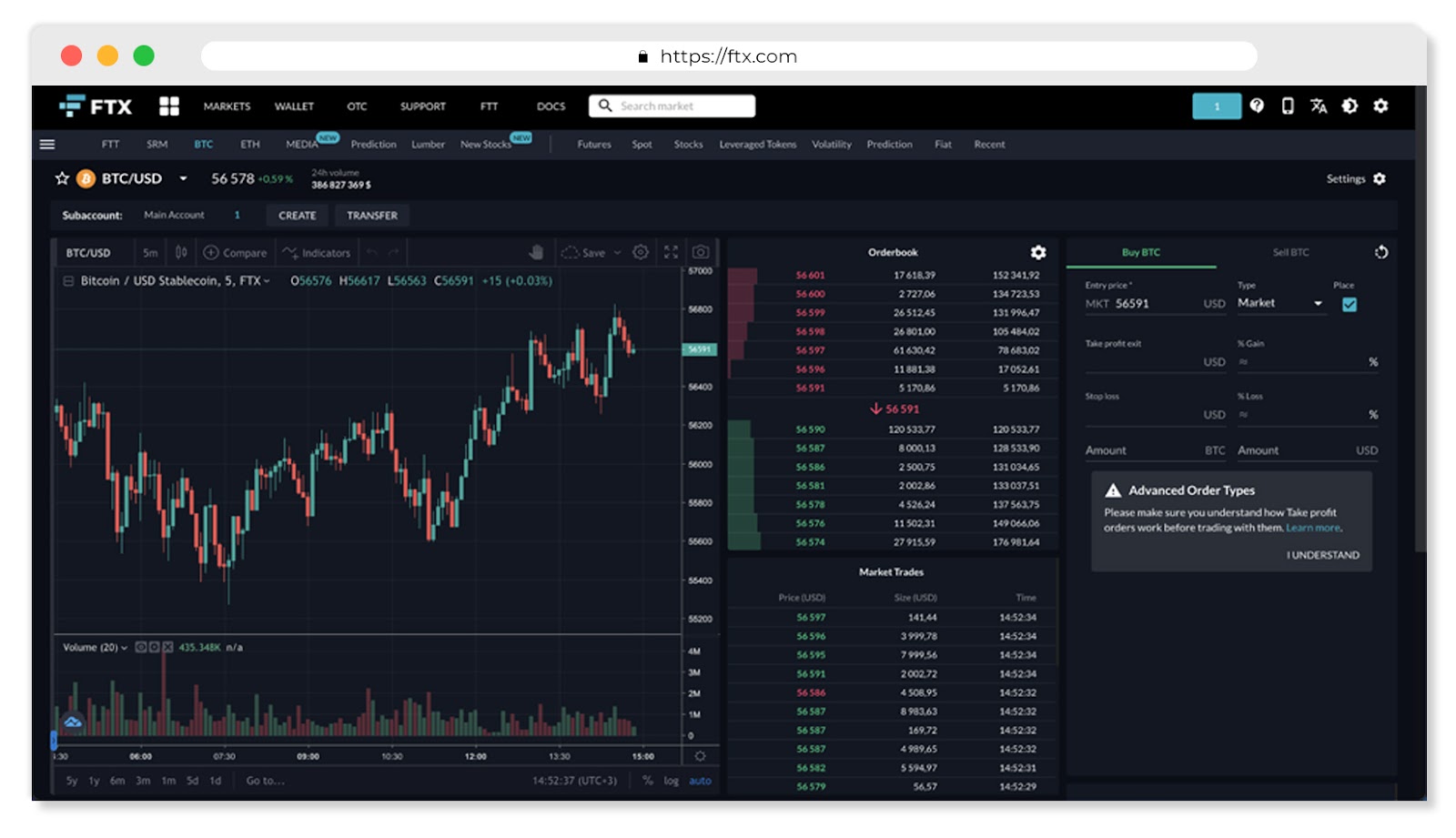Screen dimensions: 1456x838
Task: Open the MARKETS menu
Action: pyautogui.click(x=227, y=106)
